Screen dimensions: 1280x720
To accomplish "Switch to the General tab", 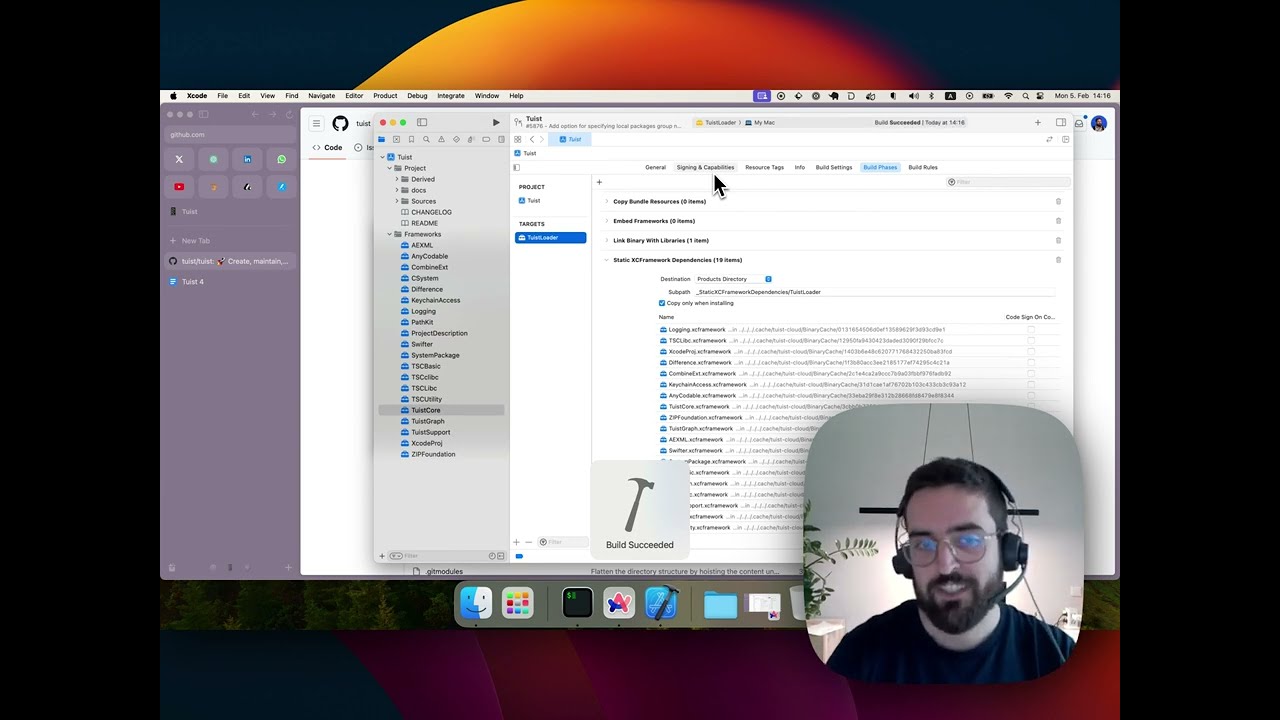I will (655, 167).
